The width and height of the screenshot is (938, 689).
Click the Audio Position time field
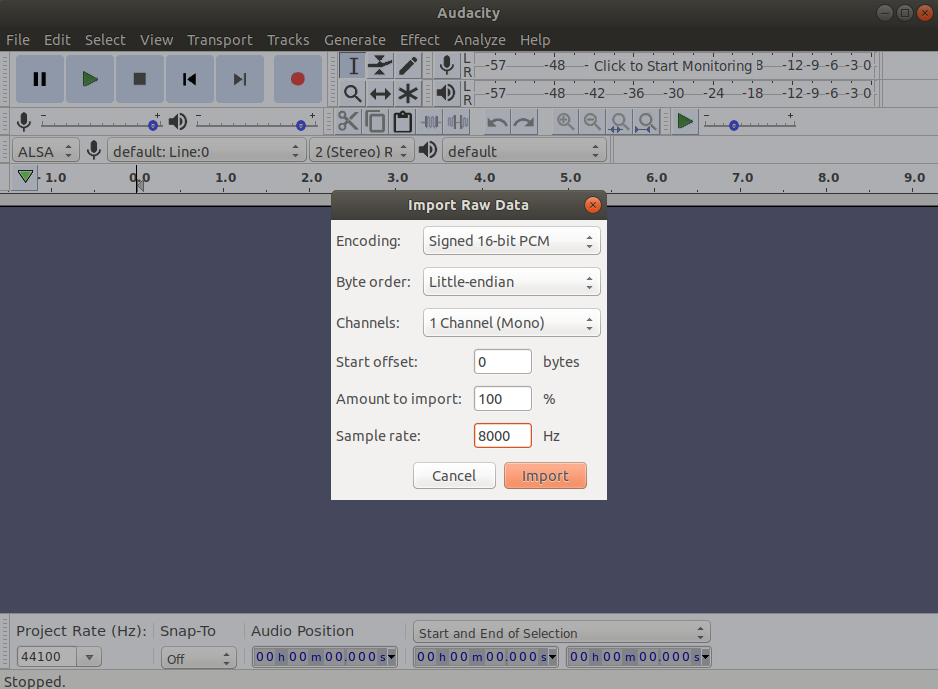(324, 657)
